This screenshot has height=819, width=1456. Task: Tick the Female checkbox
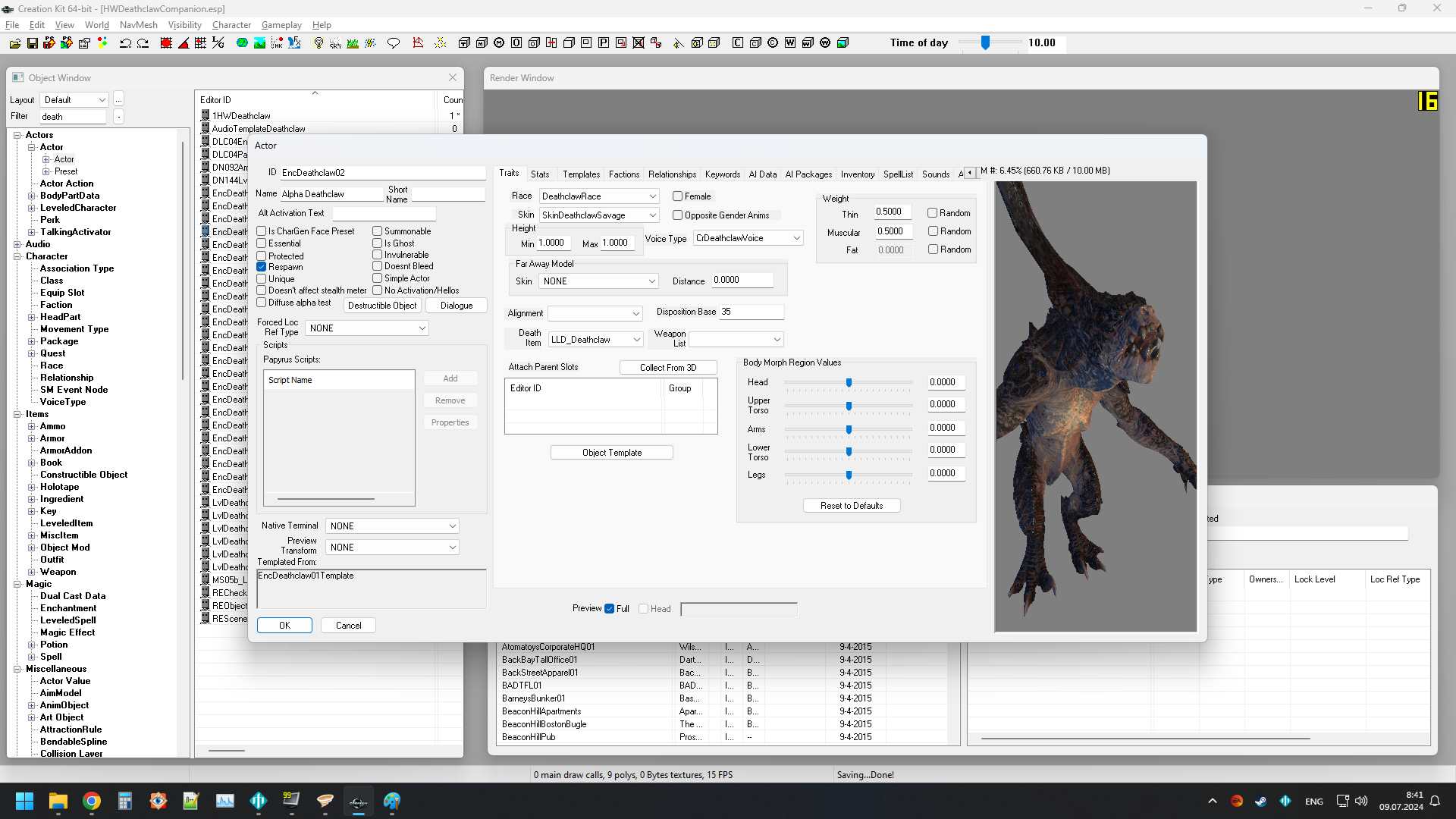point(678,196)
